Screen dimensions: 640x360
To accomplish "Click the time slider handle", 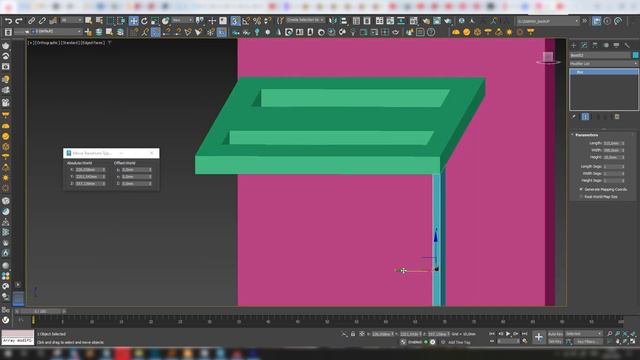I will tap(40, 311).
